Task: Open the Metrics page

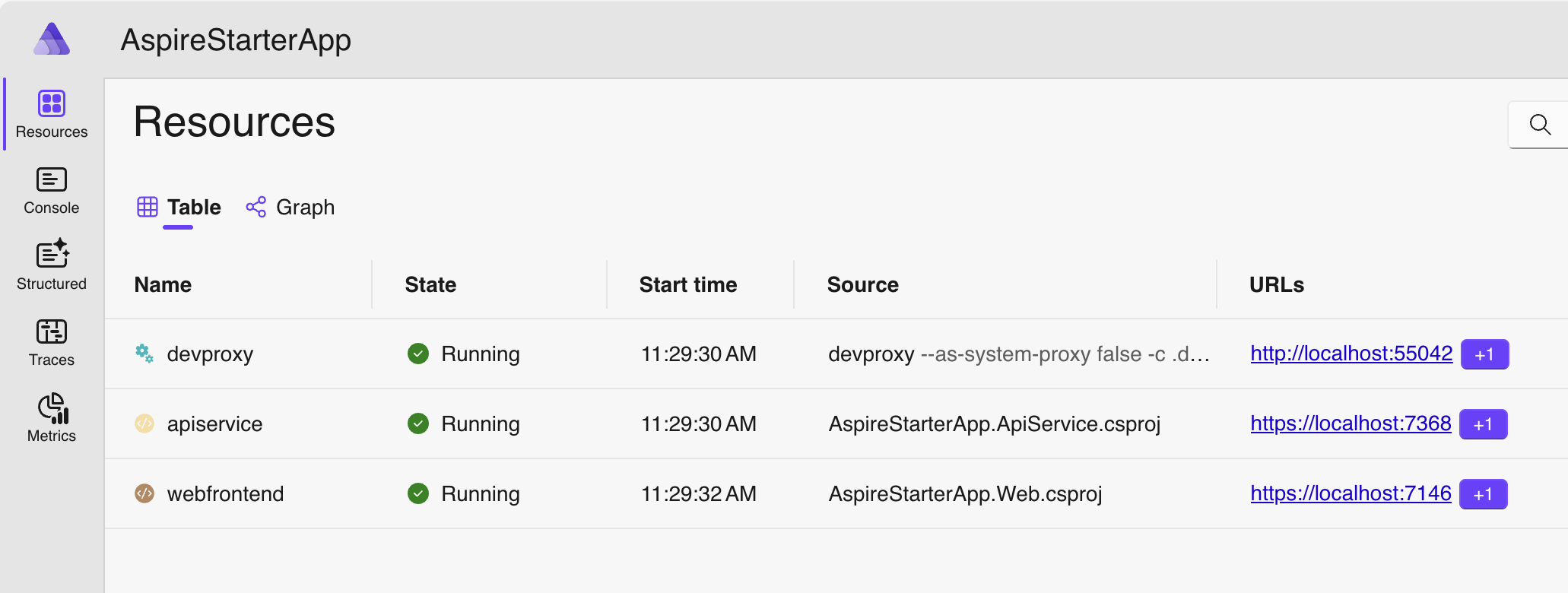Action: click(52, 418)
